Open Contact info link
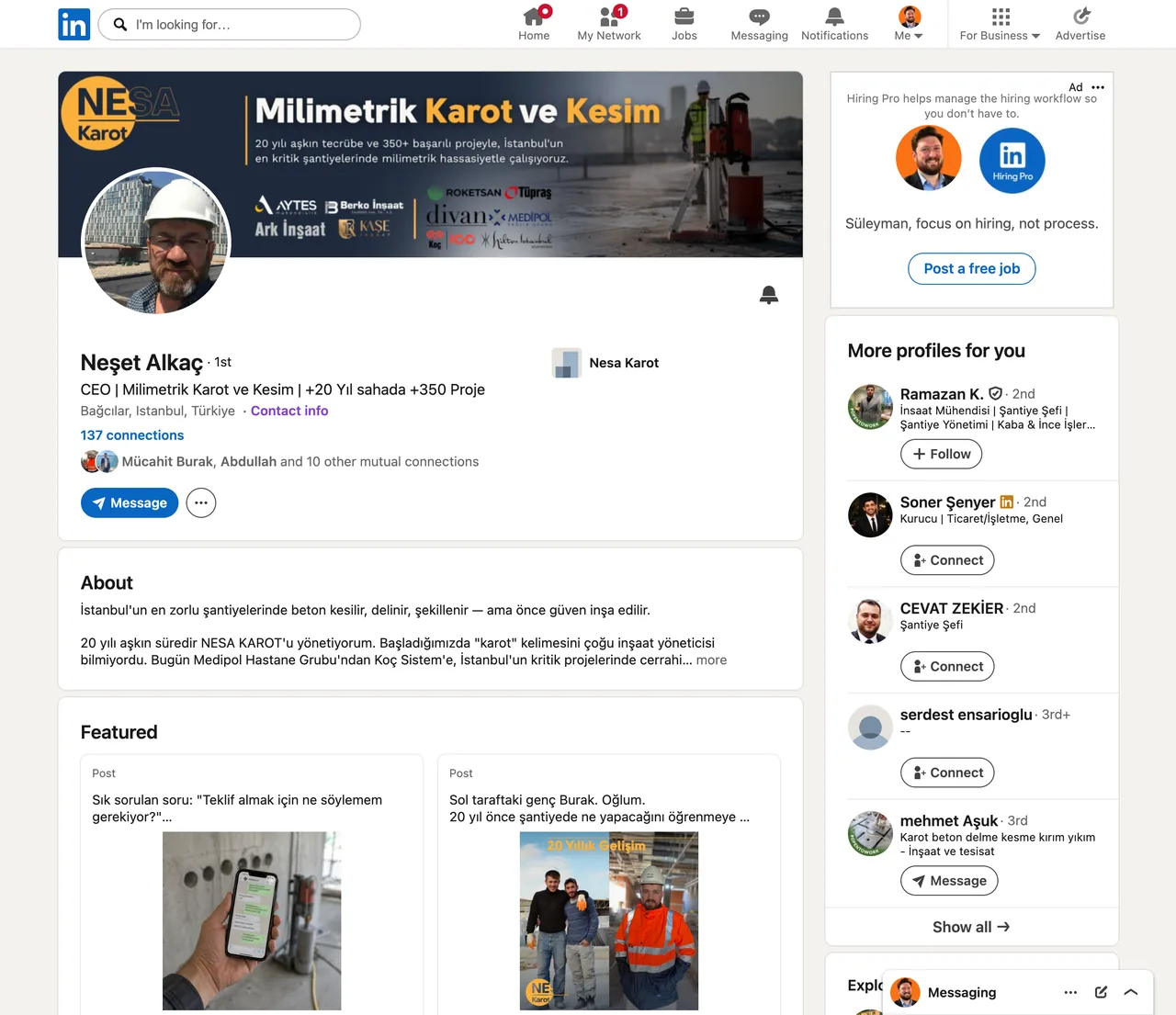1176x1015 pixels. (x=289, y=411)
